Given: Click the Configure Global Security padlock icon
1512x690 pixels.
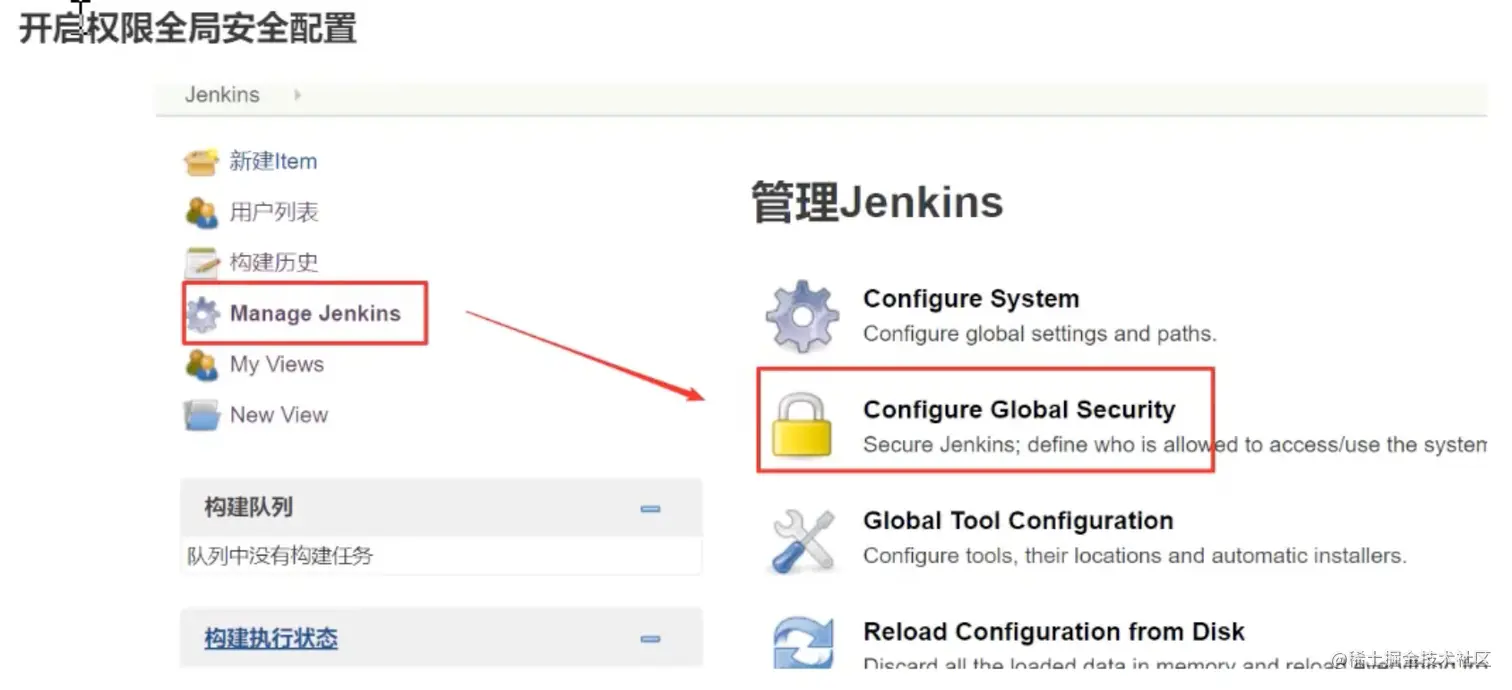Looking at the screenshot, I should [x=802, y=426].
